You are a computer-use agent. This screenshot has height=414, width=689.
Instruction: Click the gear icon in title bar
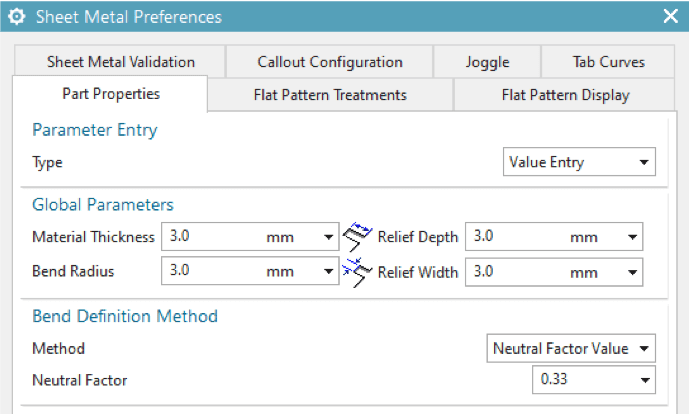[x=17, y=17]
